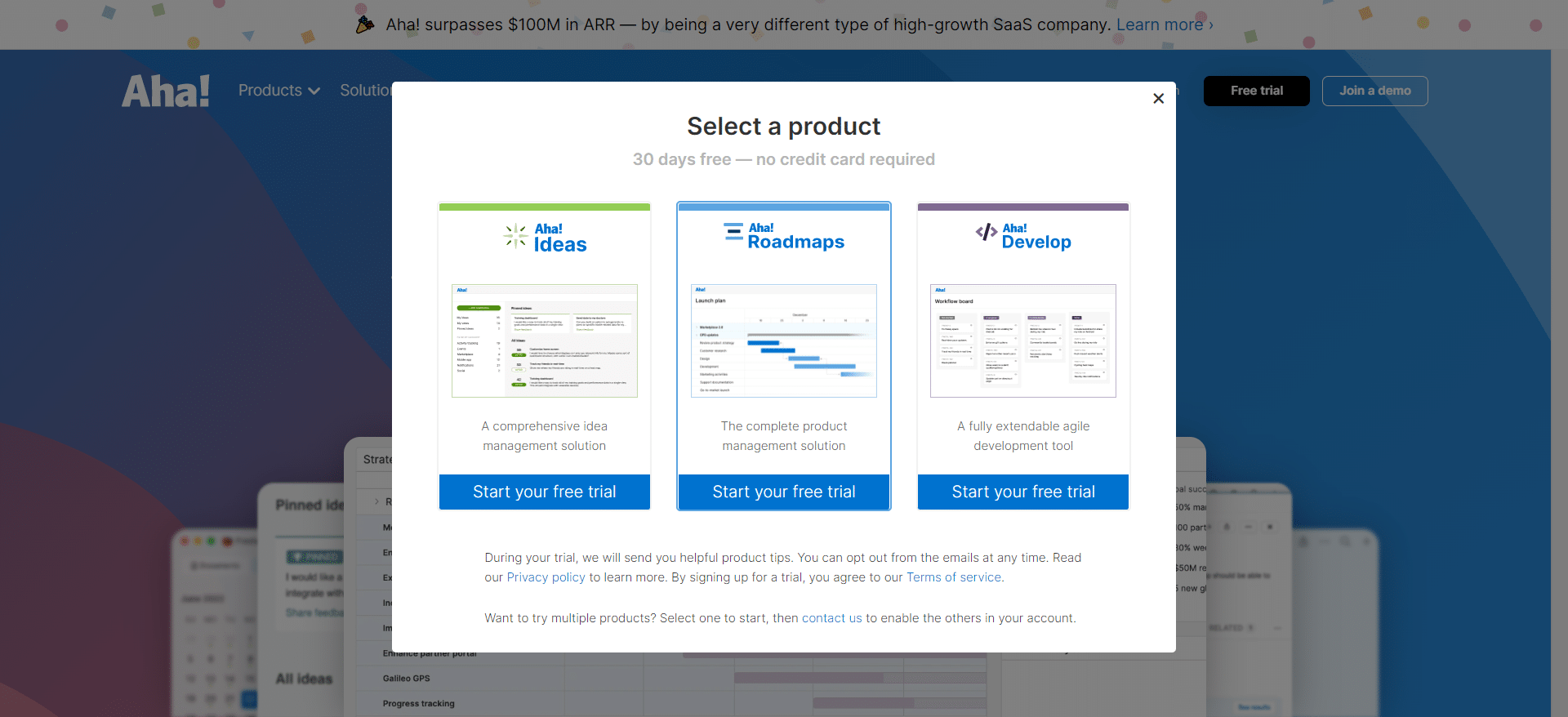The height and width of the screenshot is (717, 1568).
Task: Start free trial for Aha! Ideas
Action: tap(545, 492)
